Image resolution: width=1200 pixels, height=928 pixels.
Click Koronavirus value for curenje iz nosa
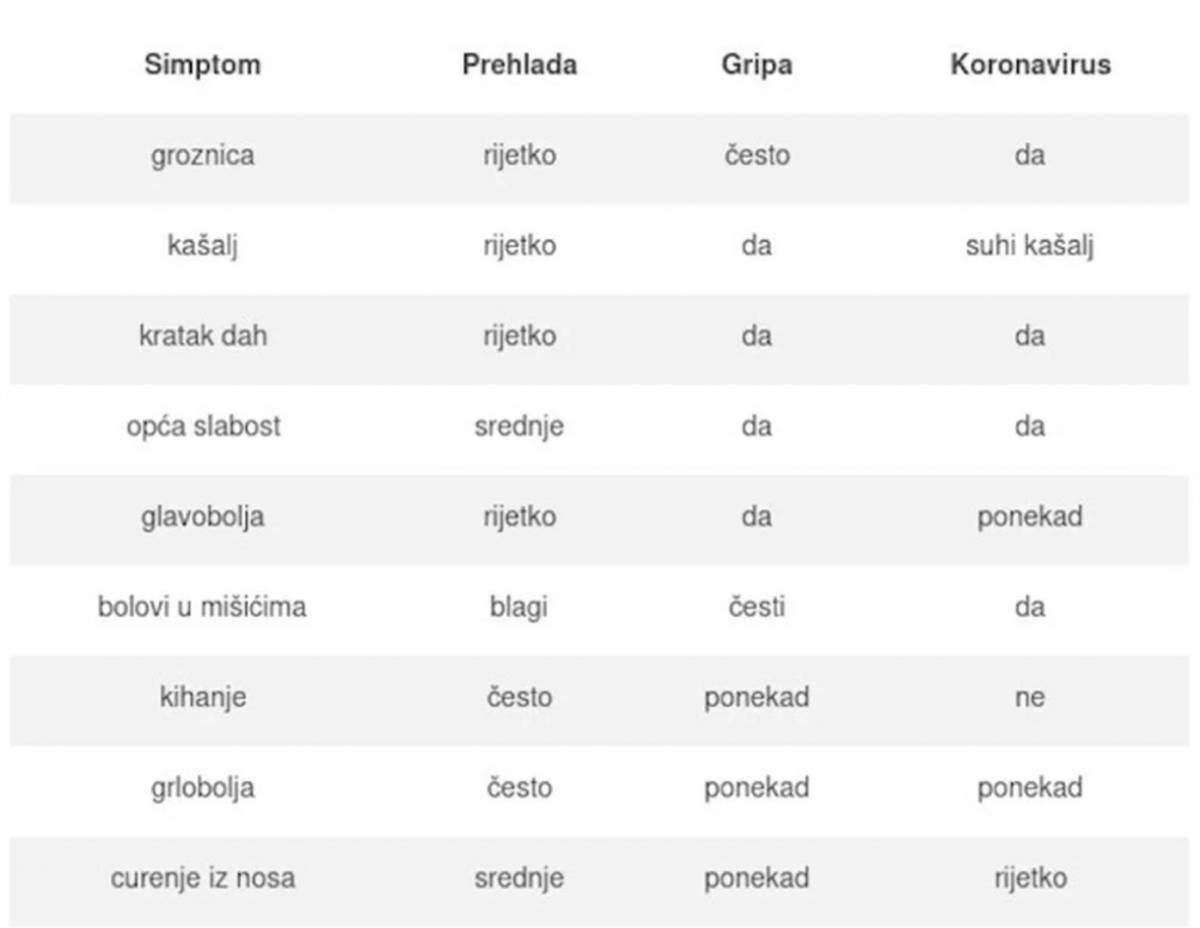pos(1030,878)
